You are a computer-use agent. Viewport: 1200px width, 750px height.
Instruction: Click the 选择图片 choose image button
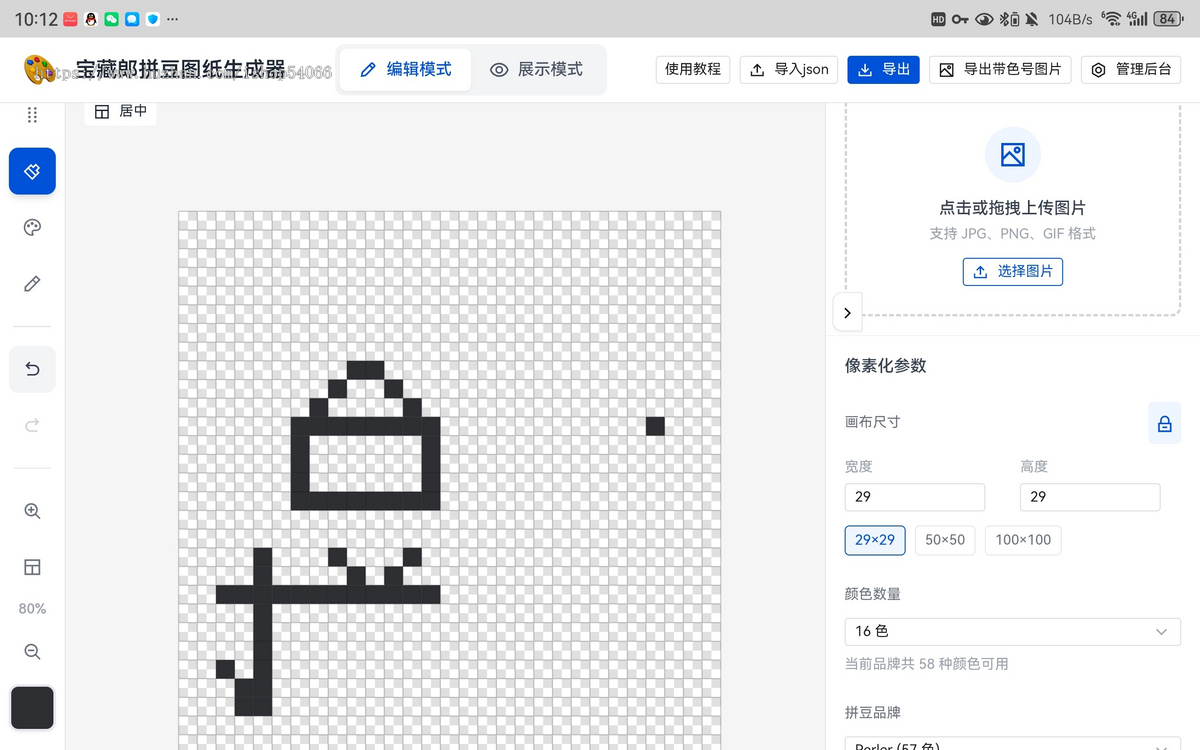pos(1013,271)
